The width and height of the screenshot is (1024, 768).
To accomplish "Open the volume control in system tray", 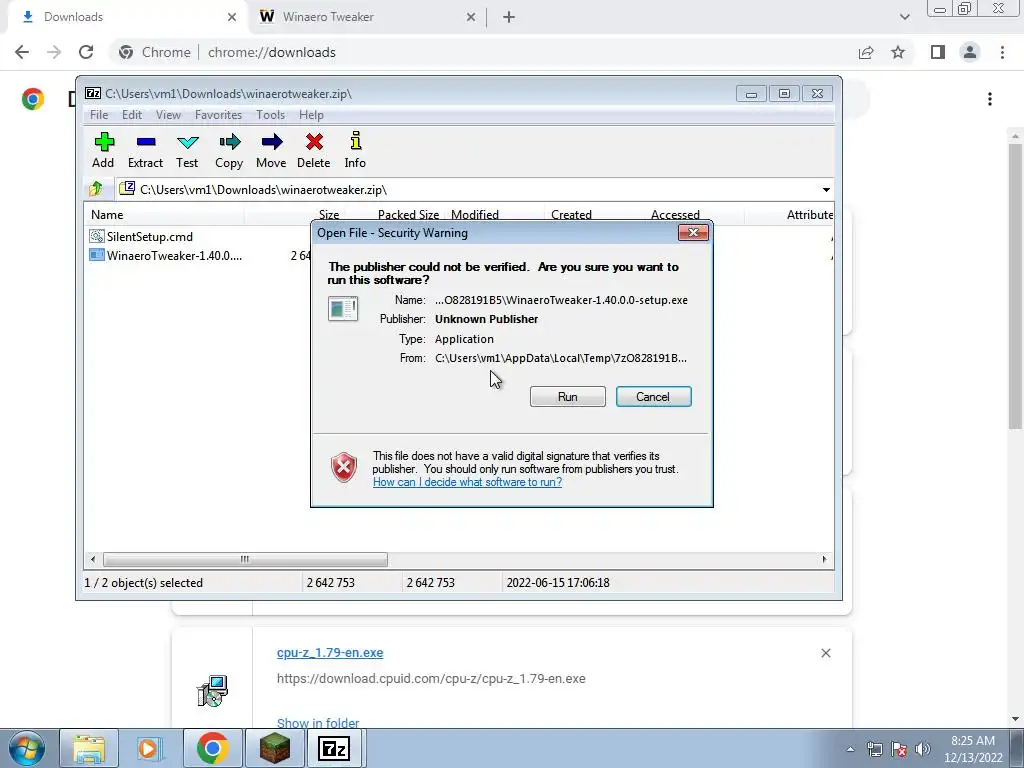I will 923,749.
